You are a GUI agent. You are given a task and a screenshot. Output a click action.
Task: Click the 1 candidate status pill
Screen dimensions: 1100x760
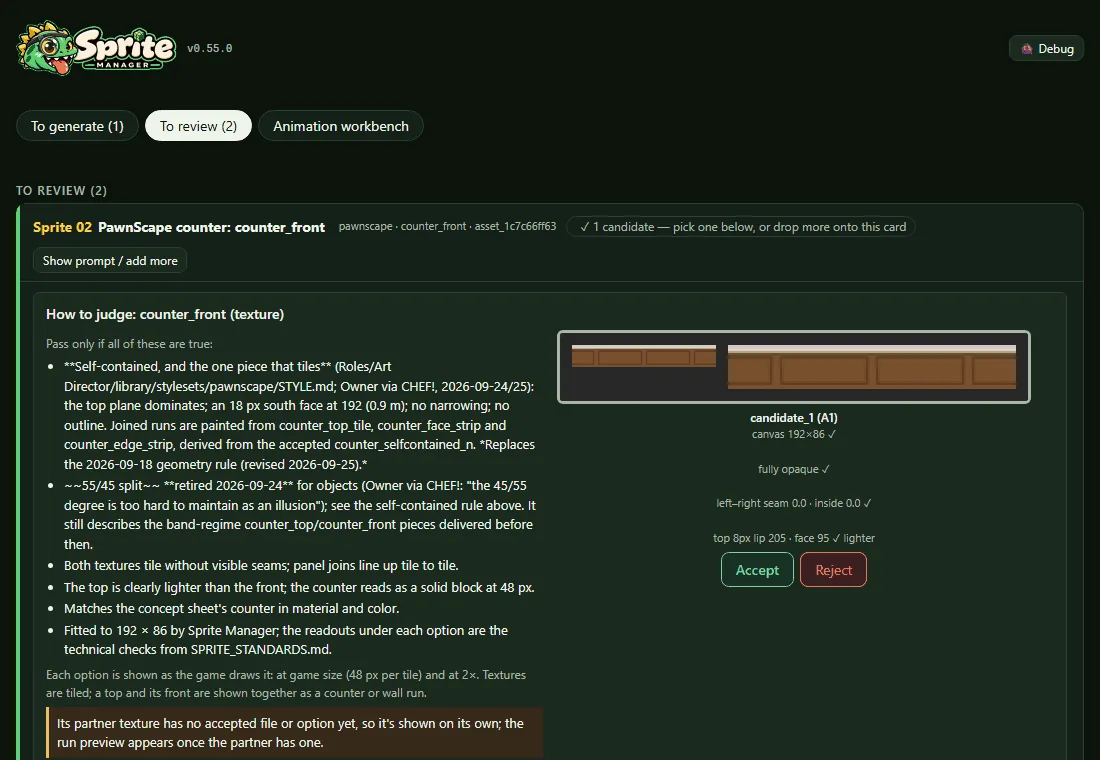point(742,227)
